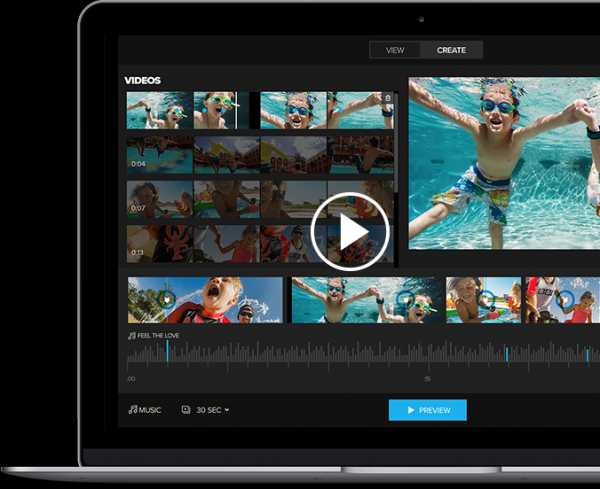
Task: Open the MUSIC selection
Action: point(149,410)
